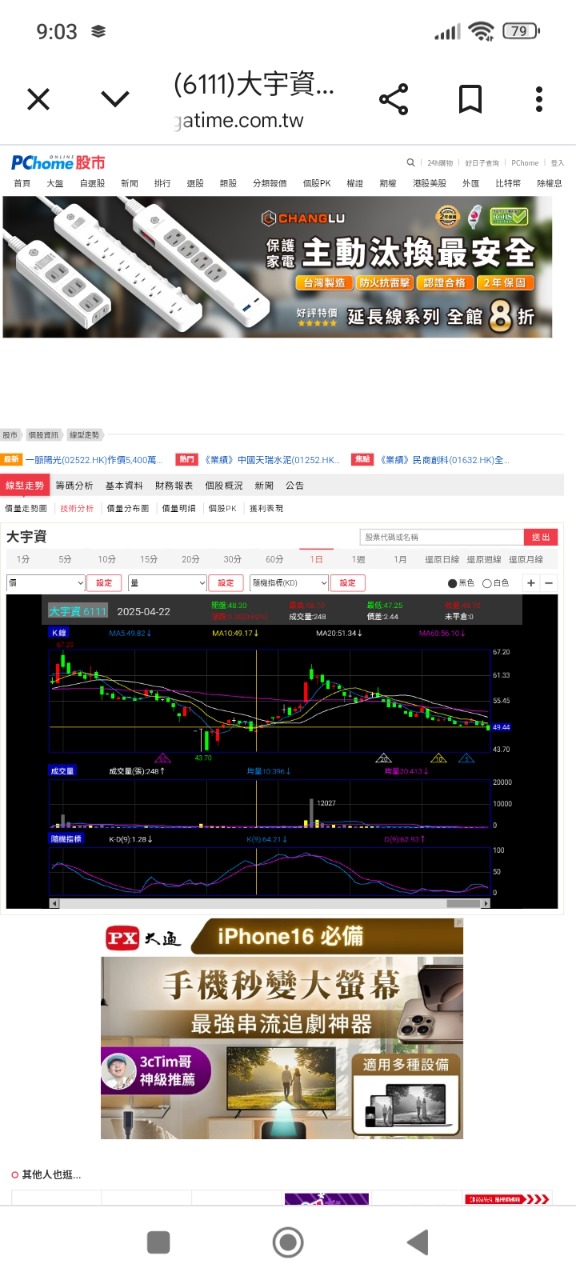Switch to 個股概況 tab
The width and height of the screenshot is (576, 1280).
224,485
